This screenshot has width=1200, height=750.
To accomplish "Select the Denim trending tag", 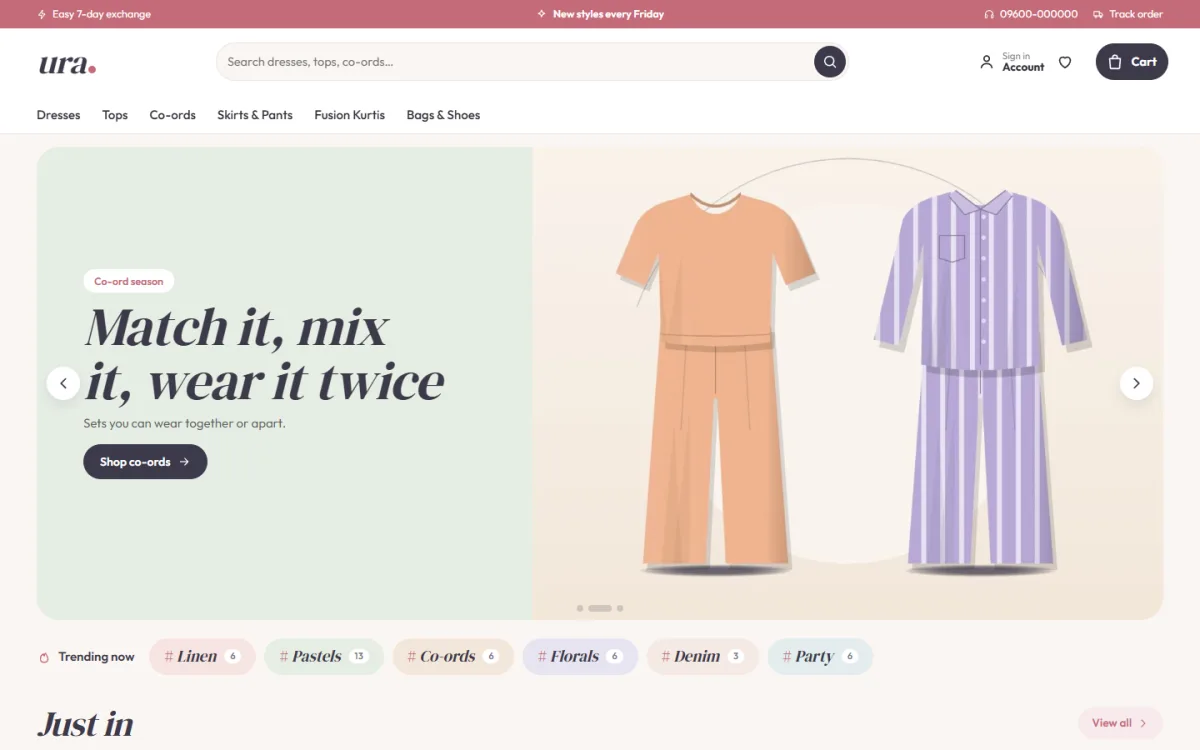I will coord(703,657).
